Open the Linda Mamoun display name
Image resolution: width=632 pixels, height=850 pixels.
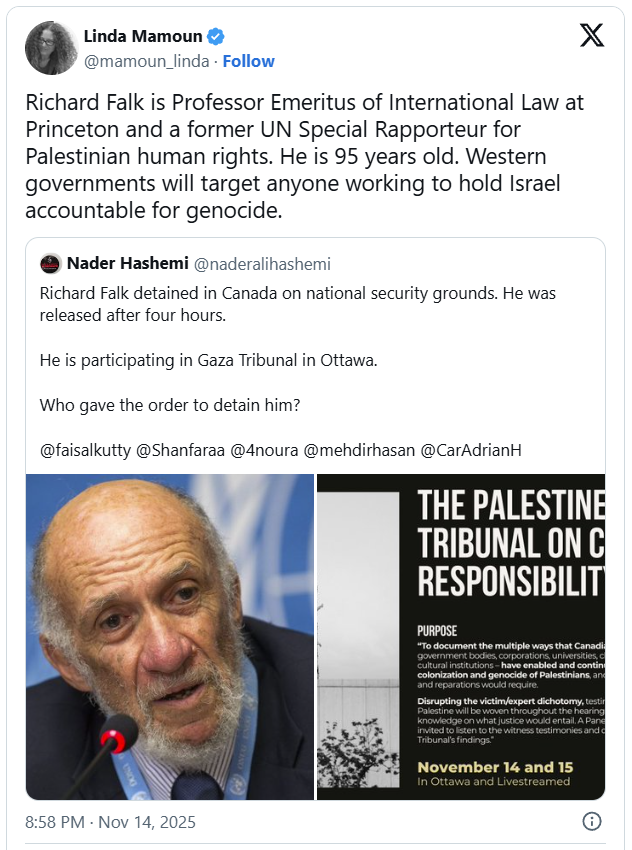tap(147, 38)
